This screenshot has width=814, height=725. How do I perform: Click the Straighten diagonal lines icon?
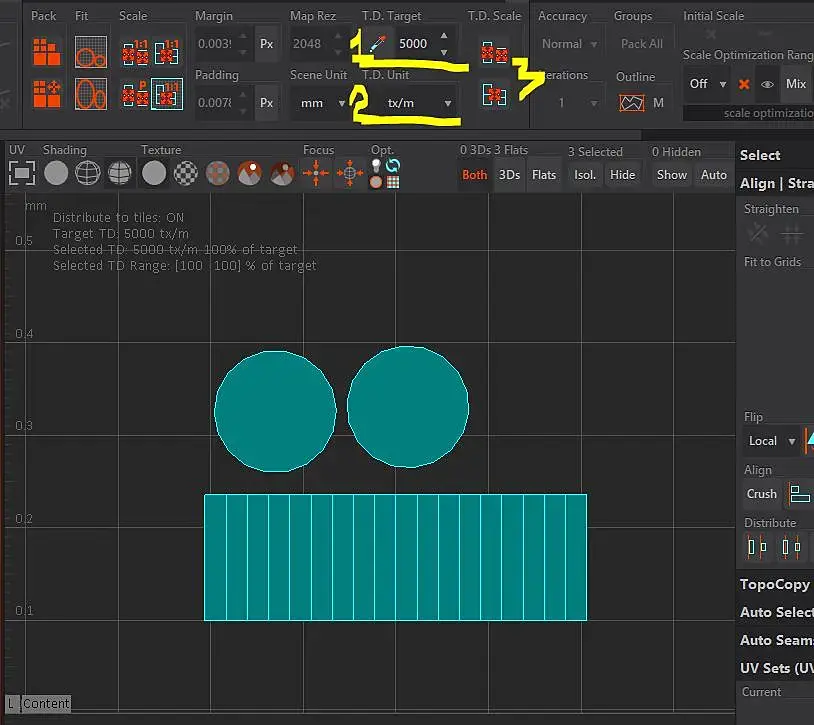(758, 234)
